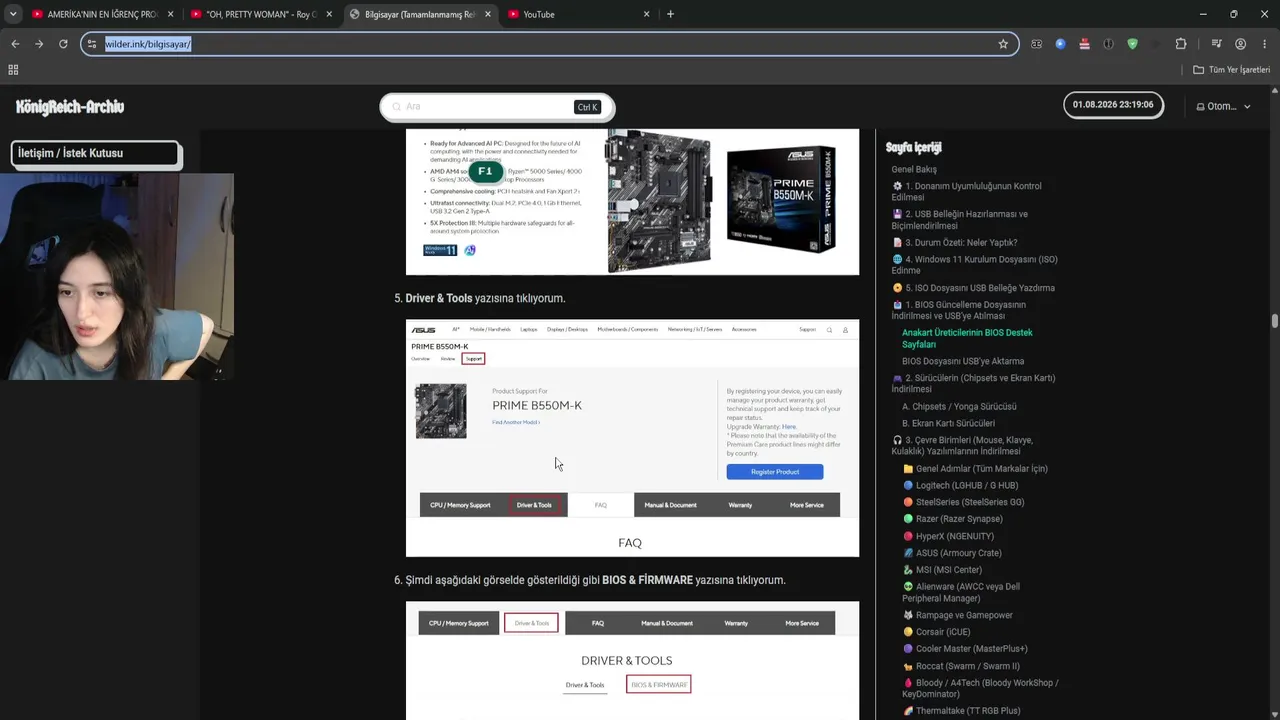Open the PRIME B550M-K support page image
Image resolution: width=1280 pixels, height=720 pixels.
click(632, 438)
